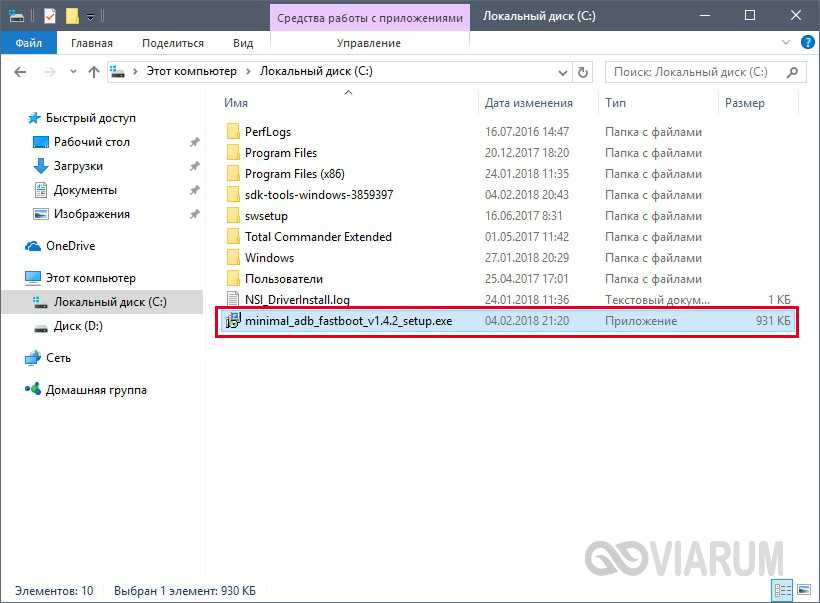Screen dimensions: 820x603
Task: Switch to large thumbnails view button
Action: coord(801,590)
